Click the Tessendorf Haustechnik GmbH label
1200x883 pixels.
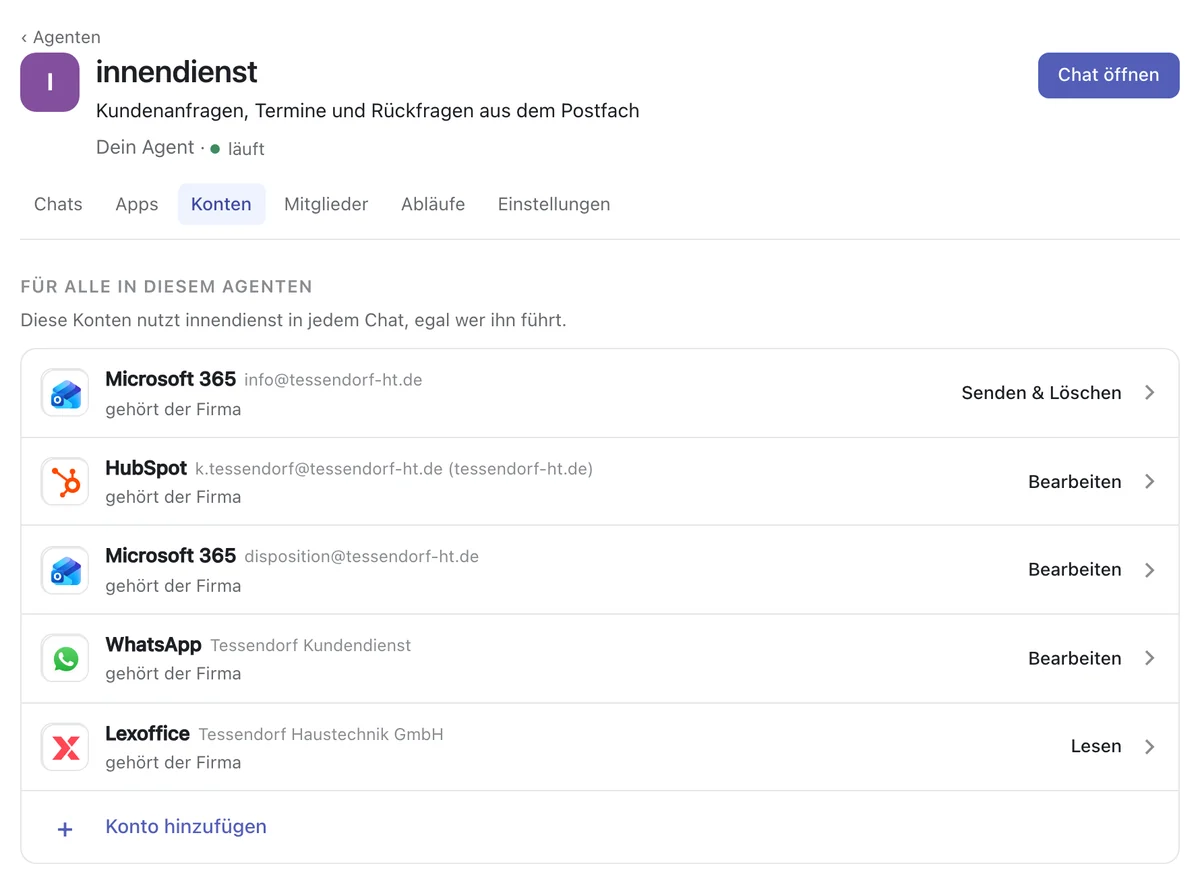321,734
